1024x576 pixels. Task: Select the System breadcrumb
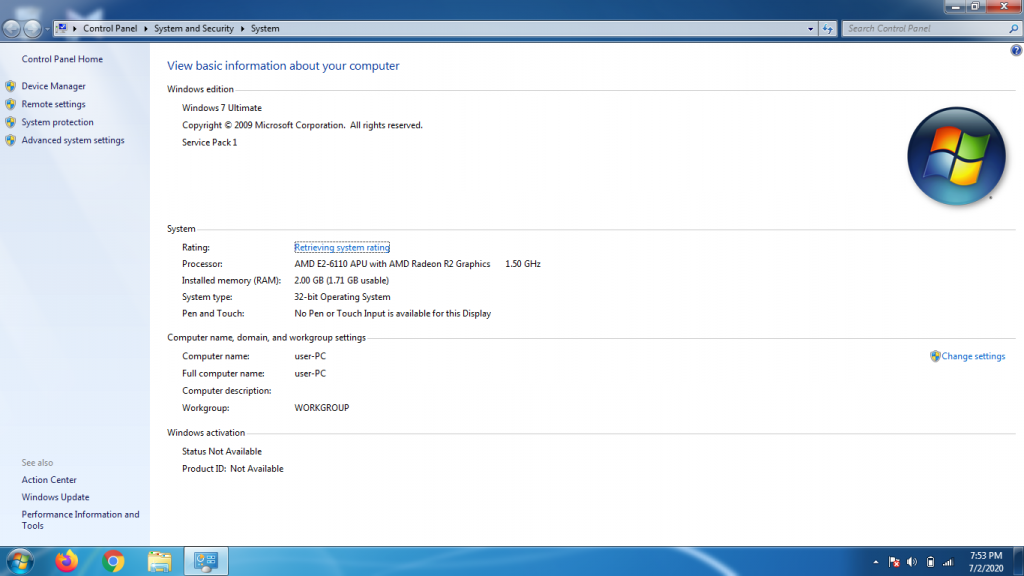(x=264, y=29)
